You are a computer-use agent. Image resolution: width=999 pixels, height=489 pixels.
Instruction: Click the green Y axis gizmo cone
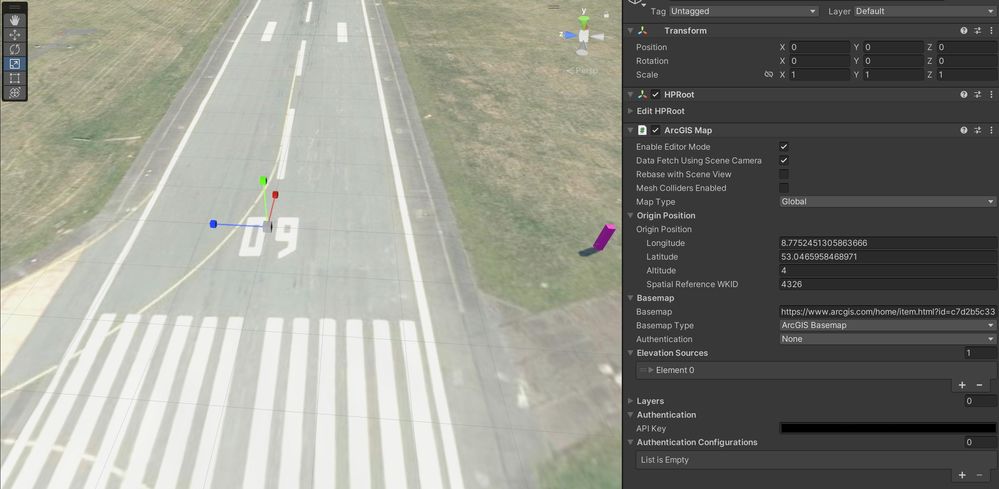(x=584, y=22)
